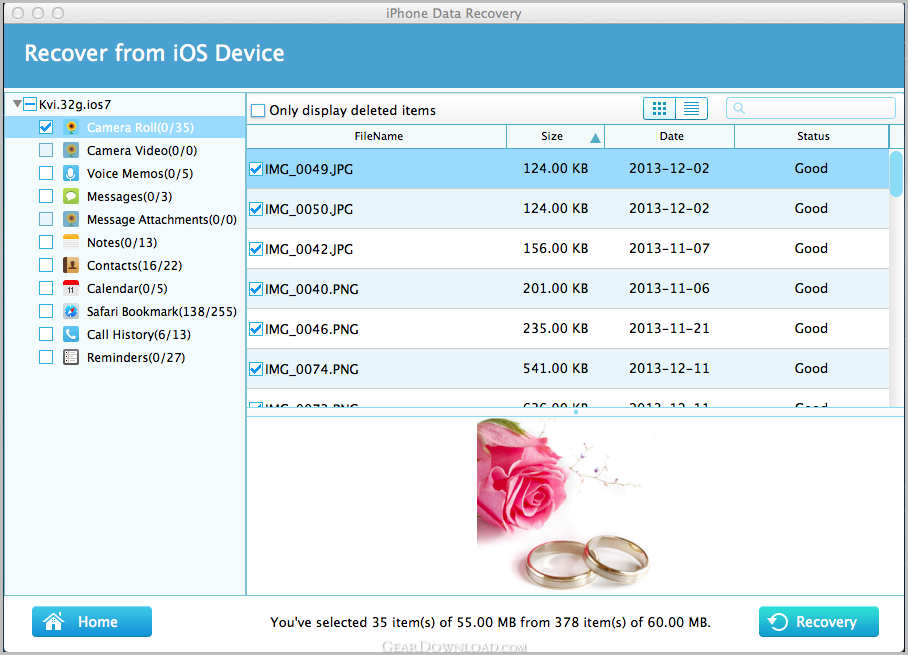Uncheck IMG_0040.PNG file checkbox
This screenshot has height=655, width=908.
click(x=255, y=289)
